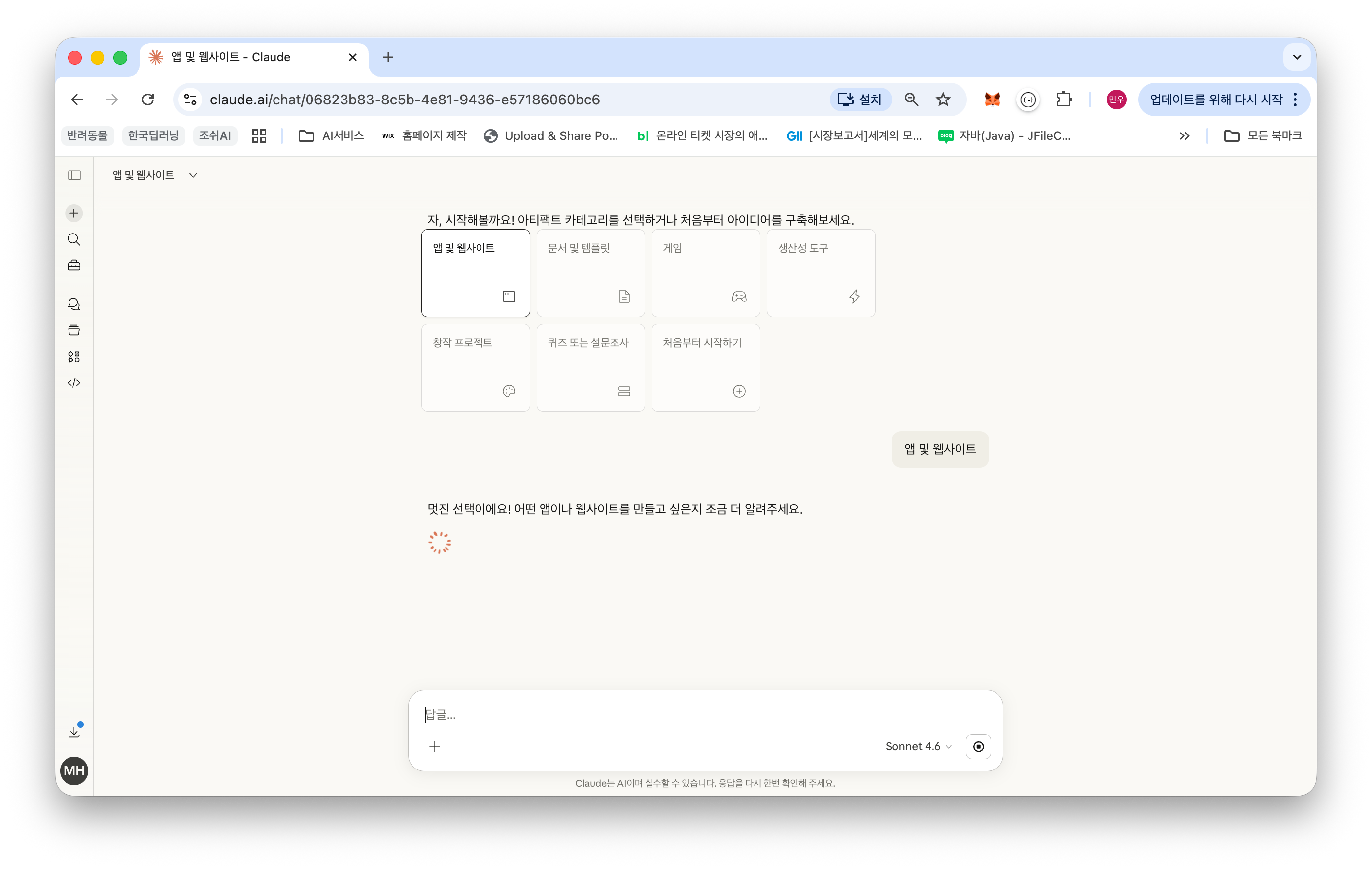
Task: Bookmark this page with star icon
Action: click(x=943, y=100)
